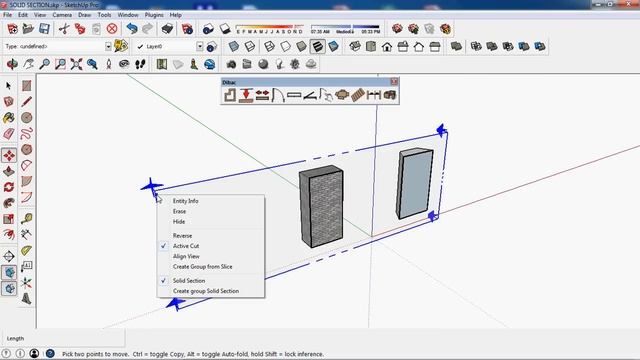Open the File menu

pyautogui.click(x=7, y=15)
